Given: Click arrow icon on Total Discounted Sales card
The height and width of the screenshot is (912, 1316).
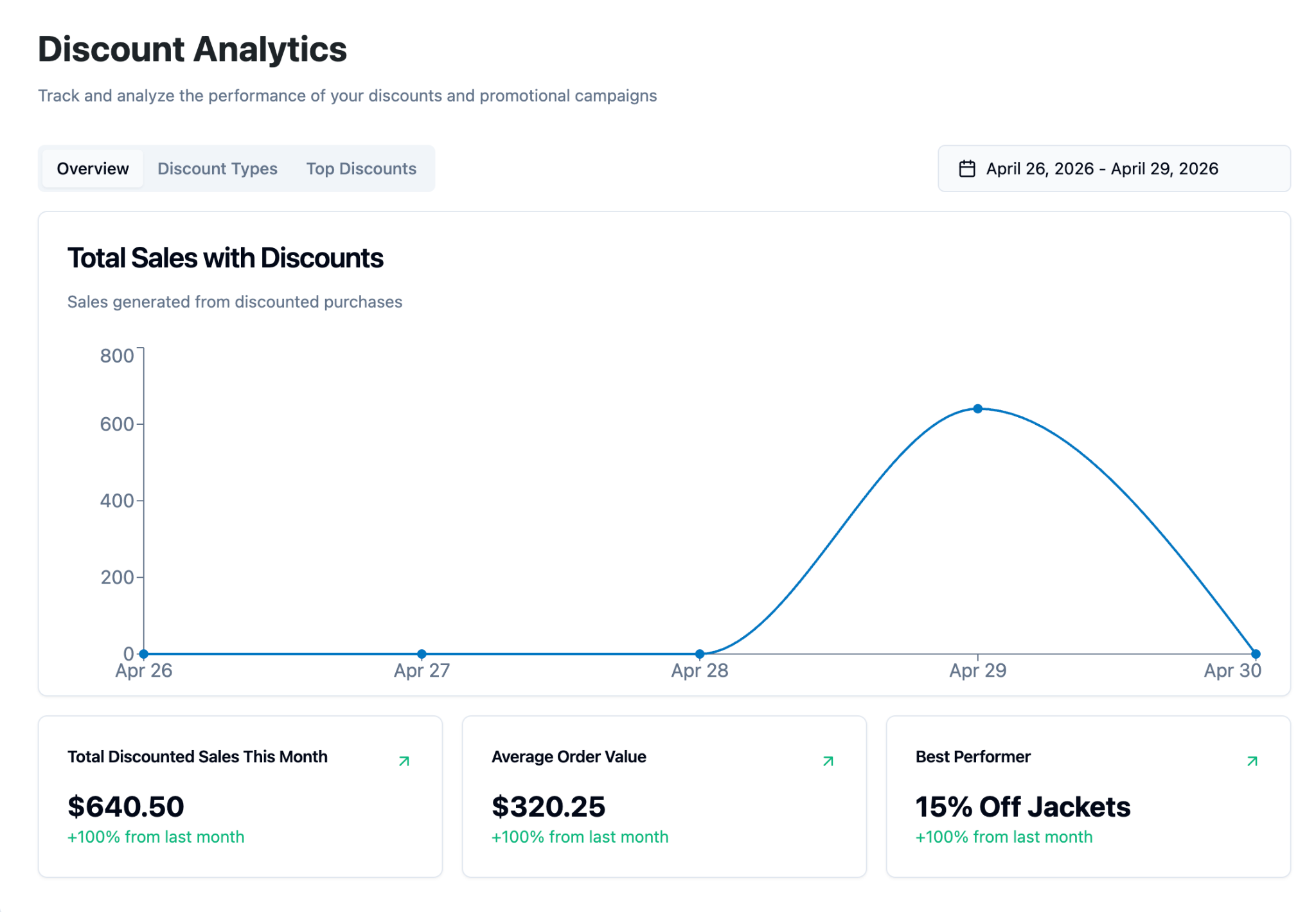Looking at the screenshot, I should click(404, 761).
